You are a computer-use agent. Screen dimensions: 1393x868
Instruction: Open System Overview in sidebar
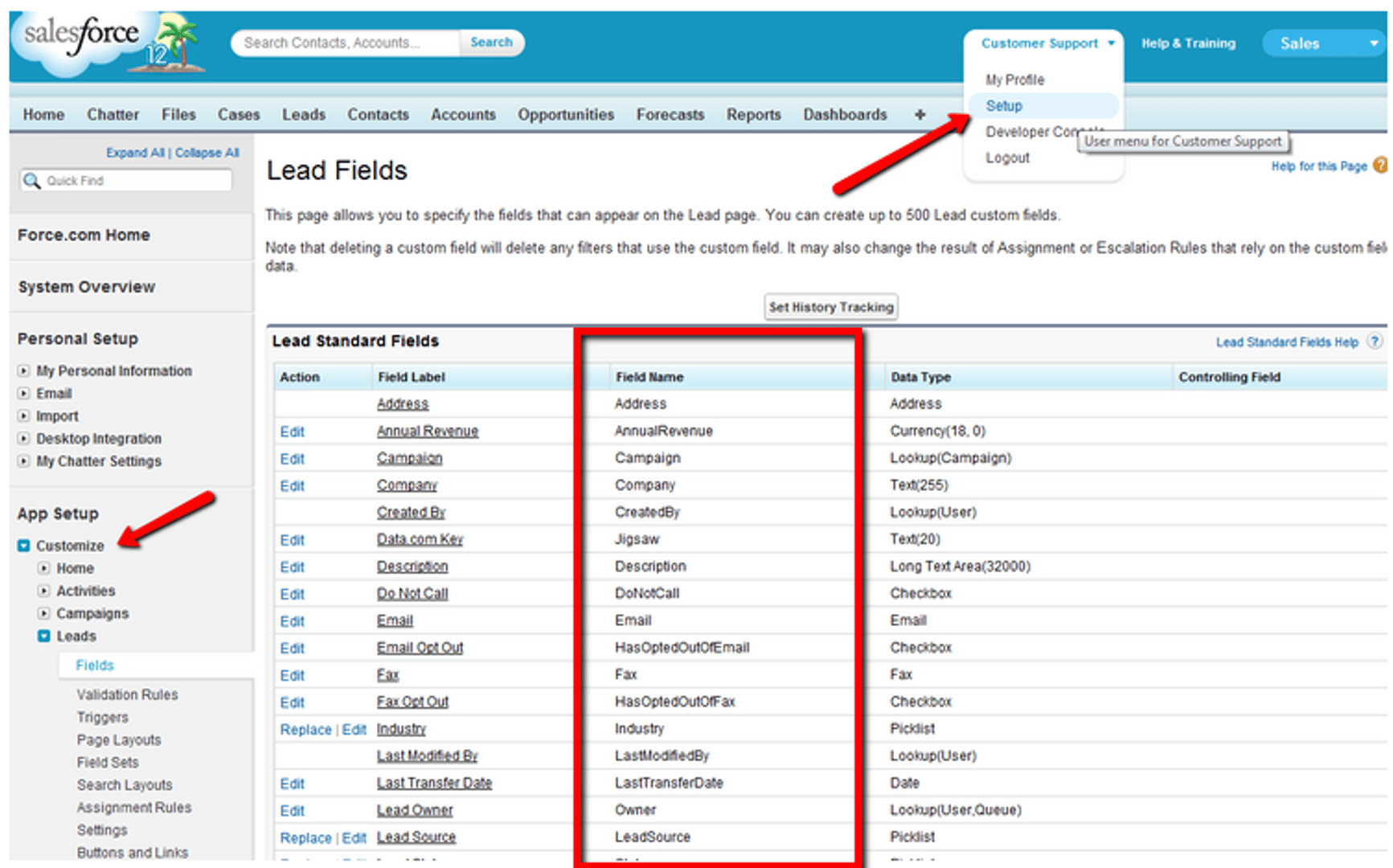pos(86,287)
